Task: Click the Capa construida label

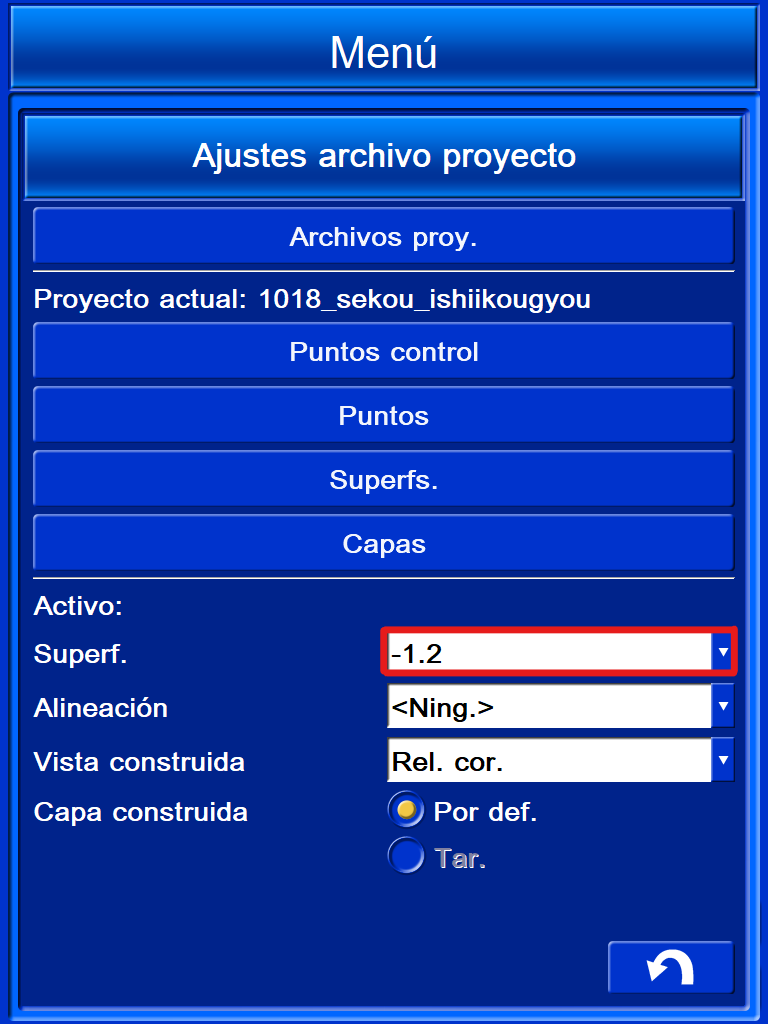Action: [140, 812]
